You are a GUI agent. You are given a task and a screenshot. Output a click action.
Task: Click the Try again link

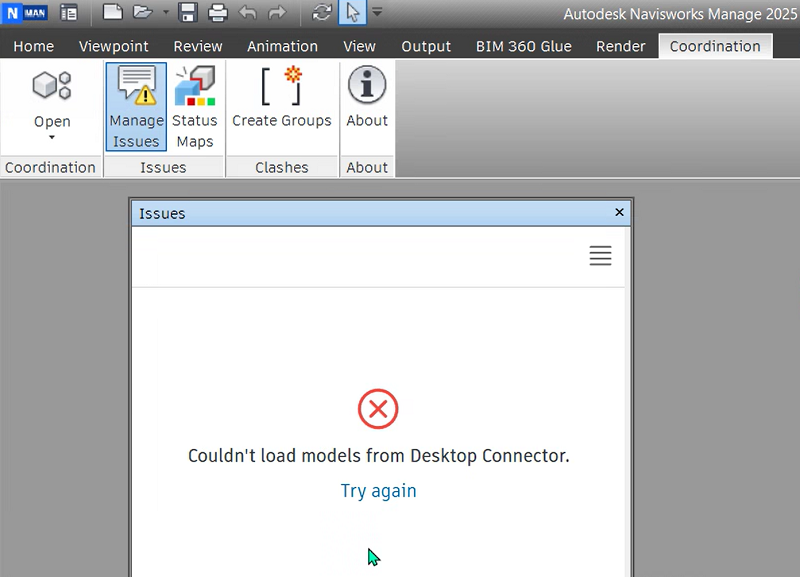pos(378,490)
